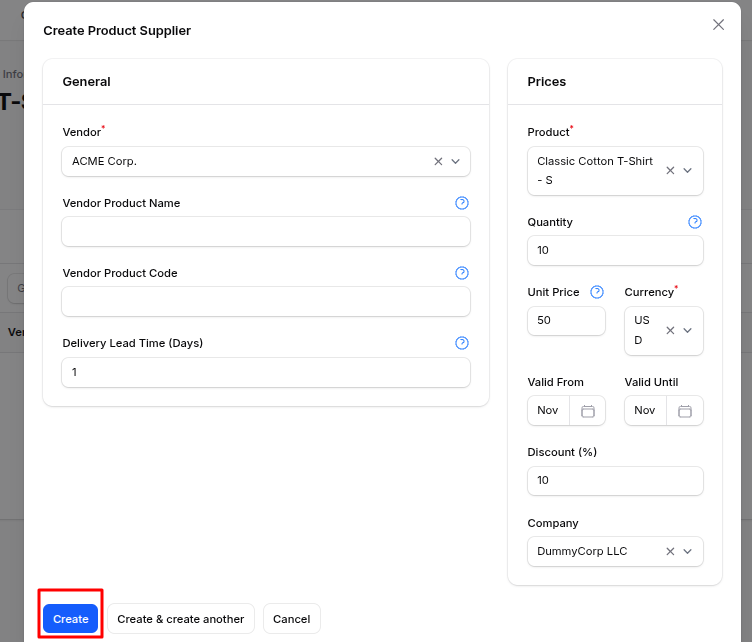
Task: Focus the Vendor Product Name field
Action: (x=266, y=232)
